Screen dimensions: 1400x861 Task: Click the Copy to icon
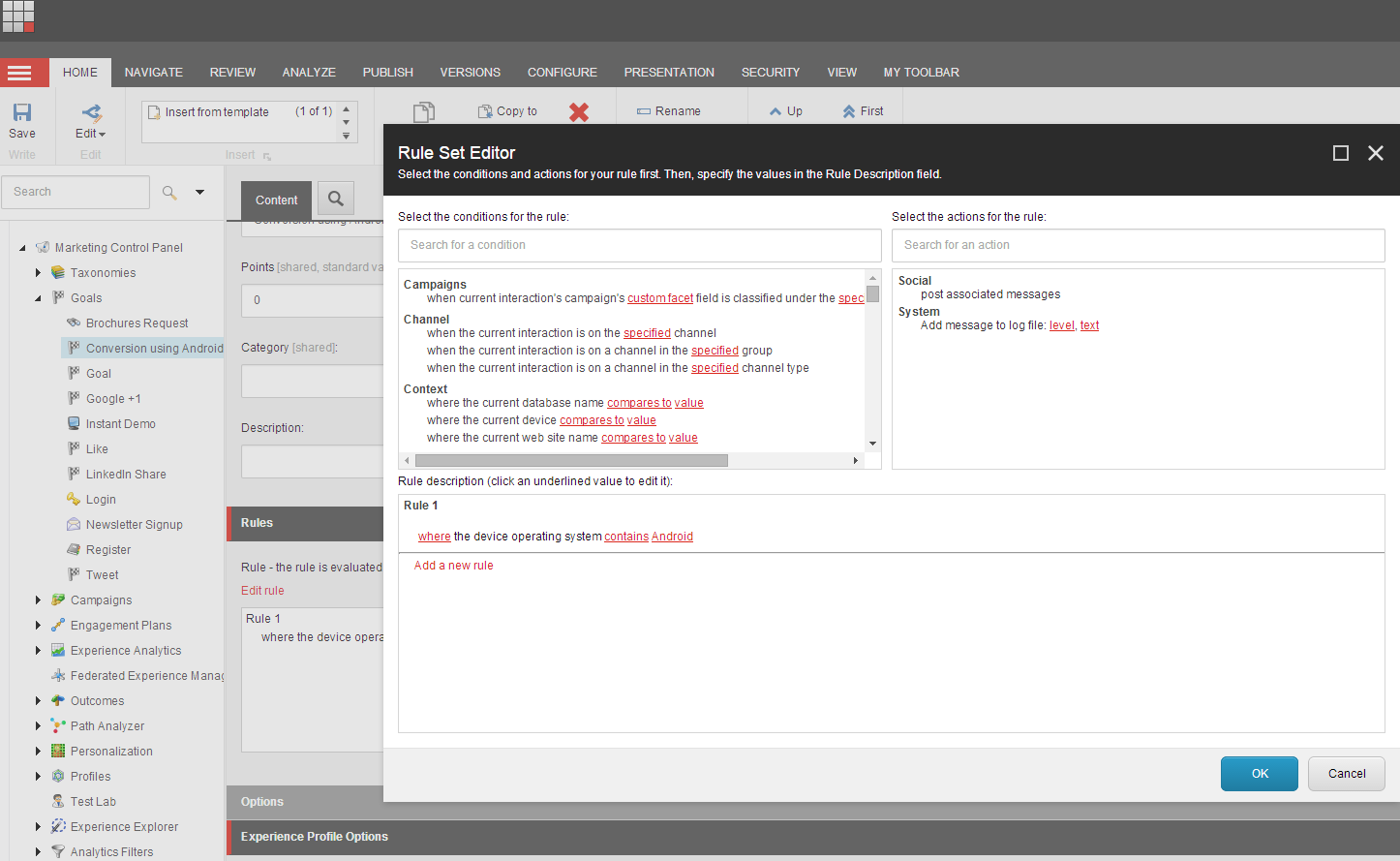(x=506, y=110)
